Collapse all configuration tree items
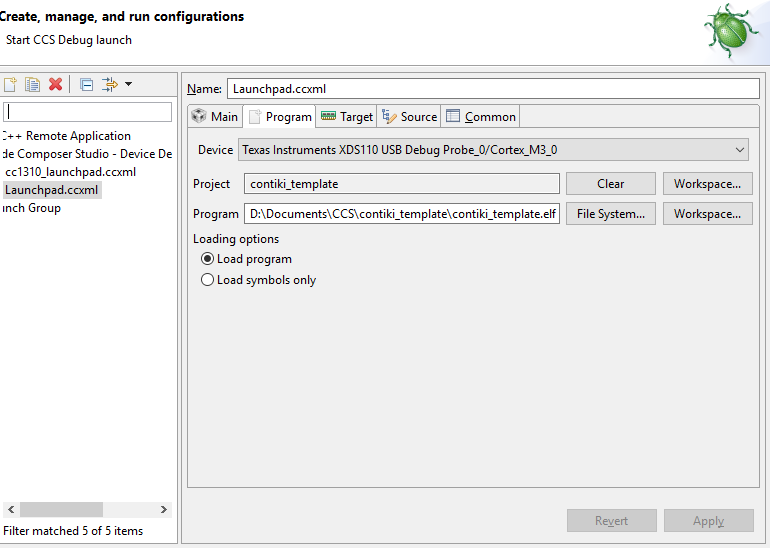Screen dimensions: 770x548 pyautogui.click(x=86, y=85)
